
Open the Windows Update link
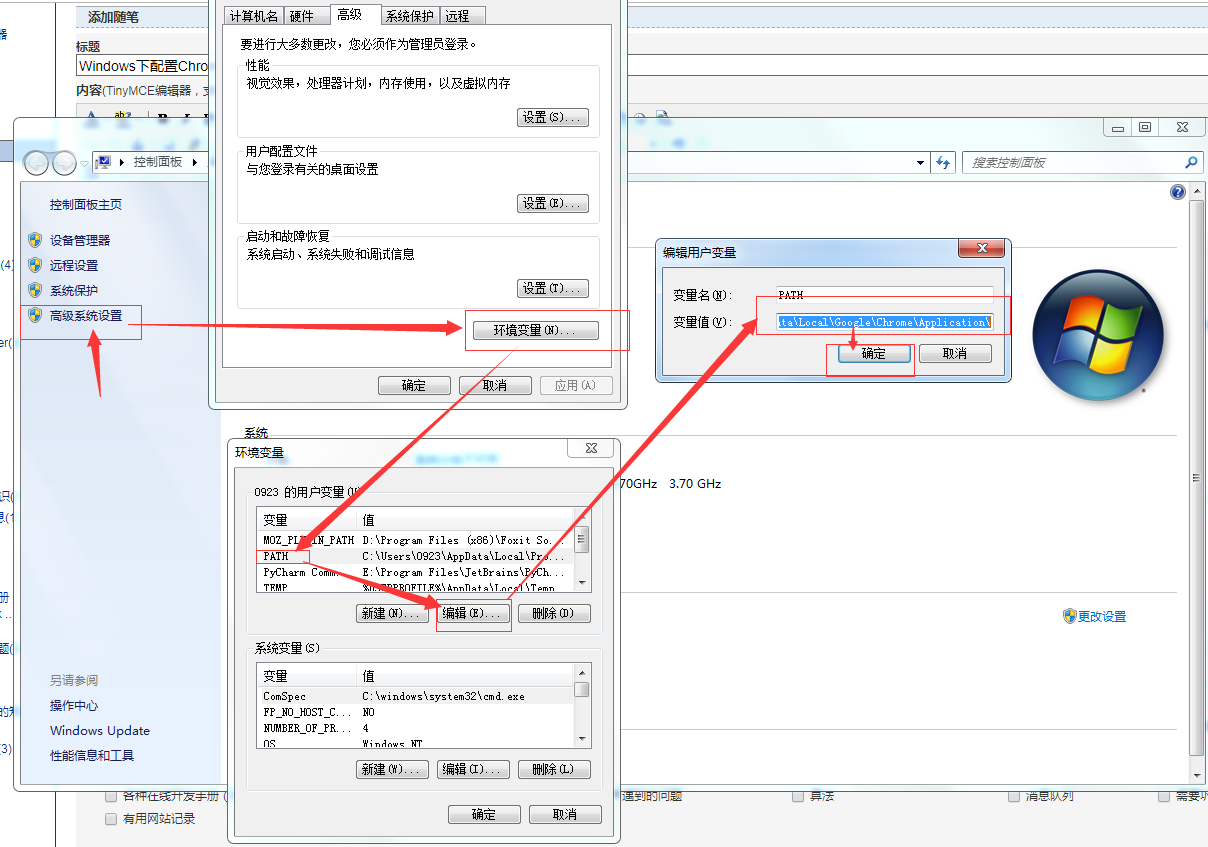coord(98,731)
